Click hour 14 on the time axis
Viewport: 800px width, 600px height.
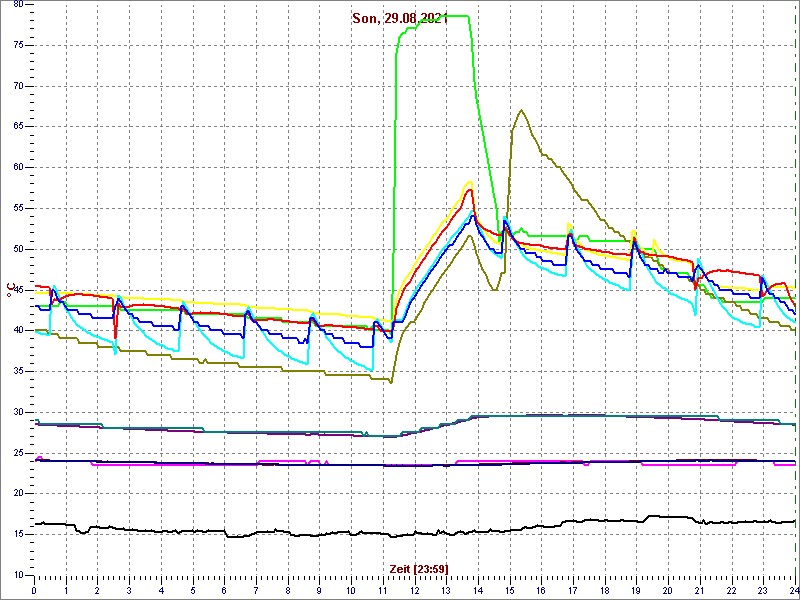point(478,591)
